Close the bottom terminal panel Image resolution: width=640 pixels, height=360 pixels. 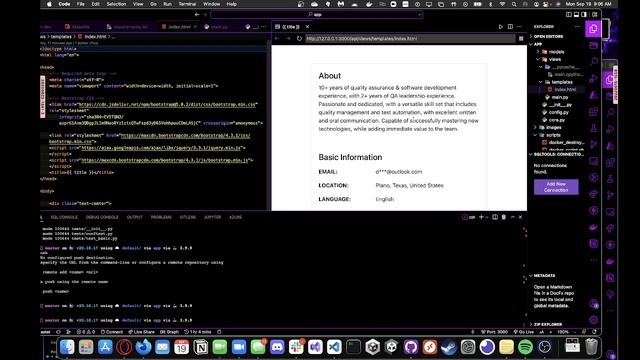520,217
